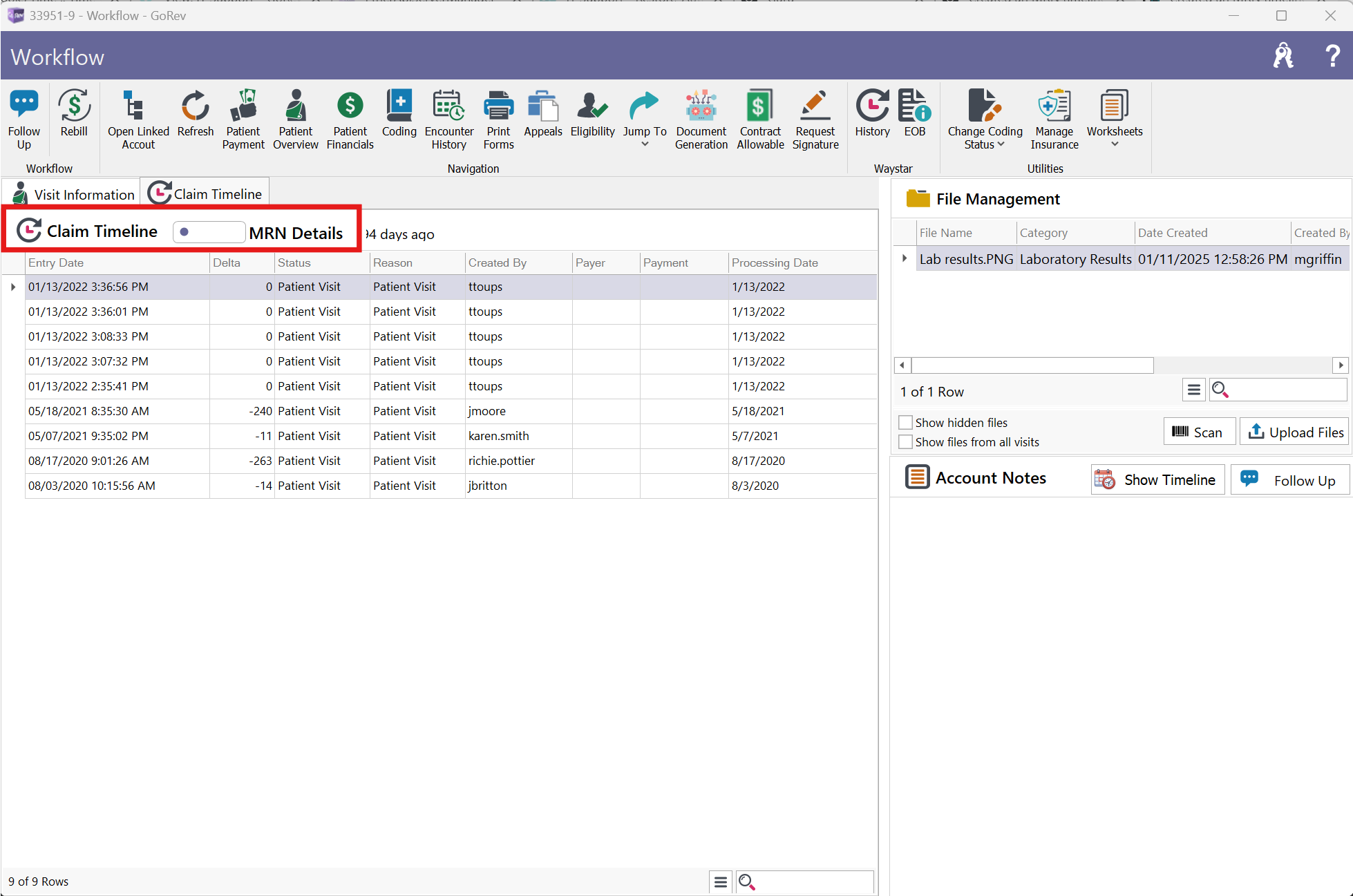Viewport: 1353px width, 896px height.
Task: Click the user keys icon in header
Action: pyautogui.click(x=1283, y=55)
